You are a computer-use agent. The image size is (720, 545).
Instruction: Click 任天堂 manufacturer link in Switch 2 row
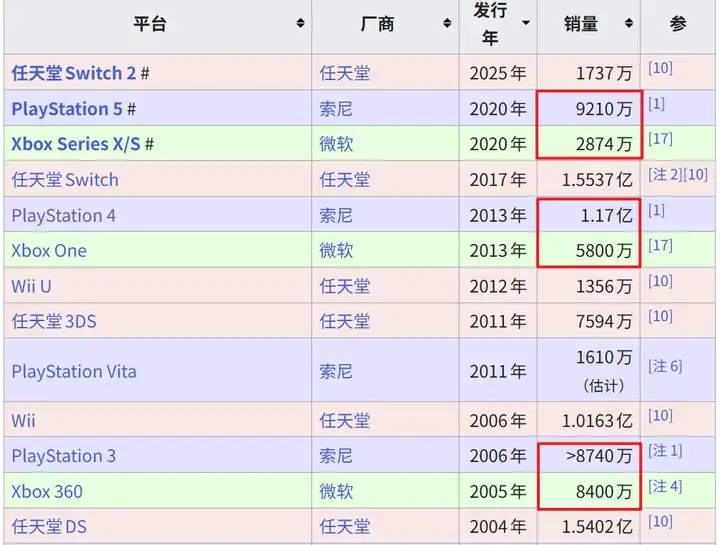[x=345, y=73]
